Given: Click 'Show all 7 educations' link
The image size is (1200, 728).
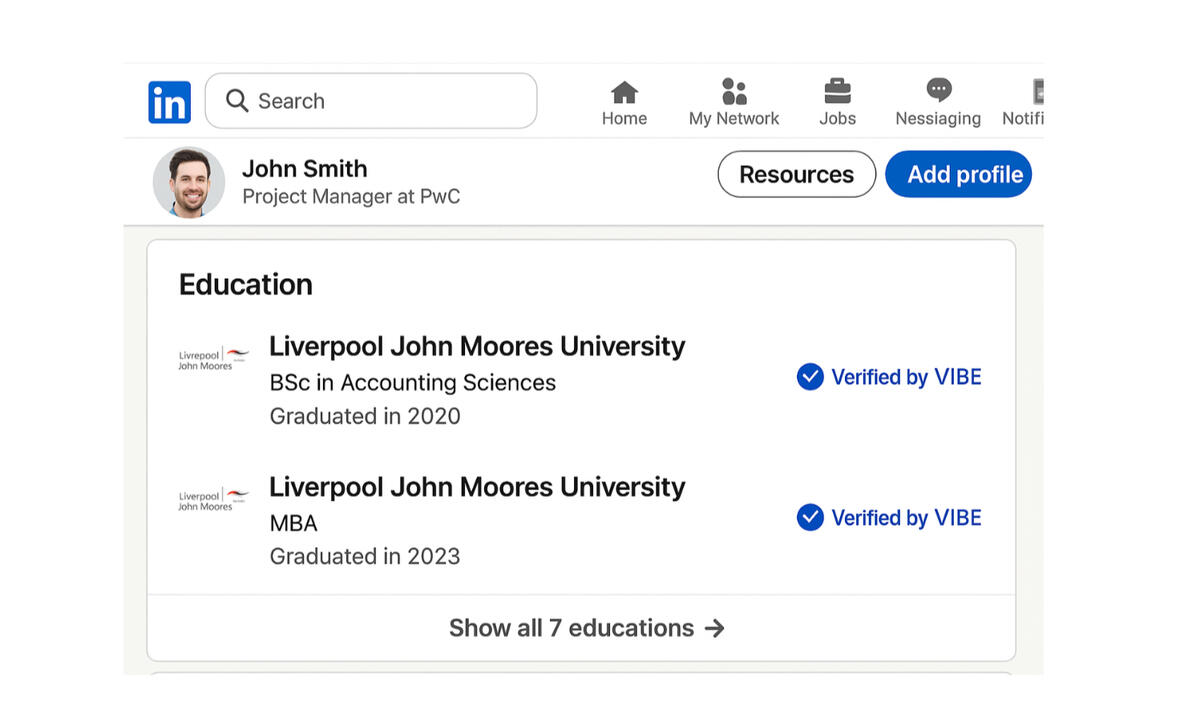Looking at the screenshot, I should 587,628.
